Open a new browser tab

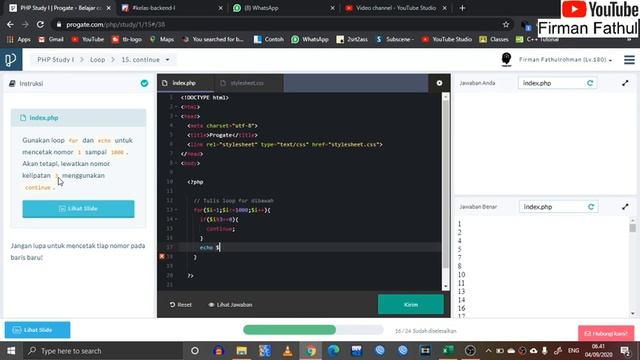(462, 8)
